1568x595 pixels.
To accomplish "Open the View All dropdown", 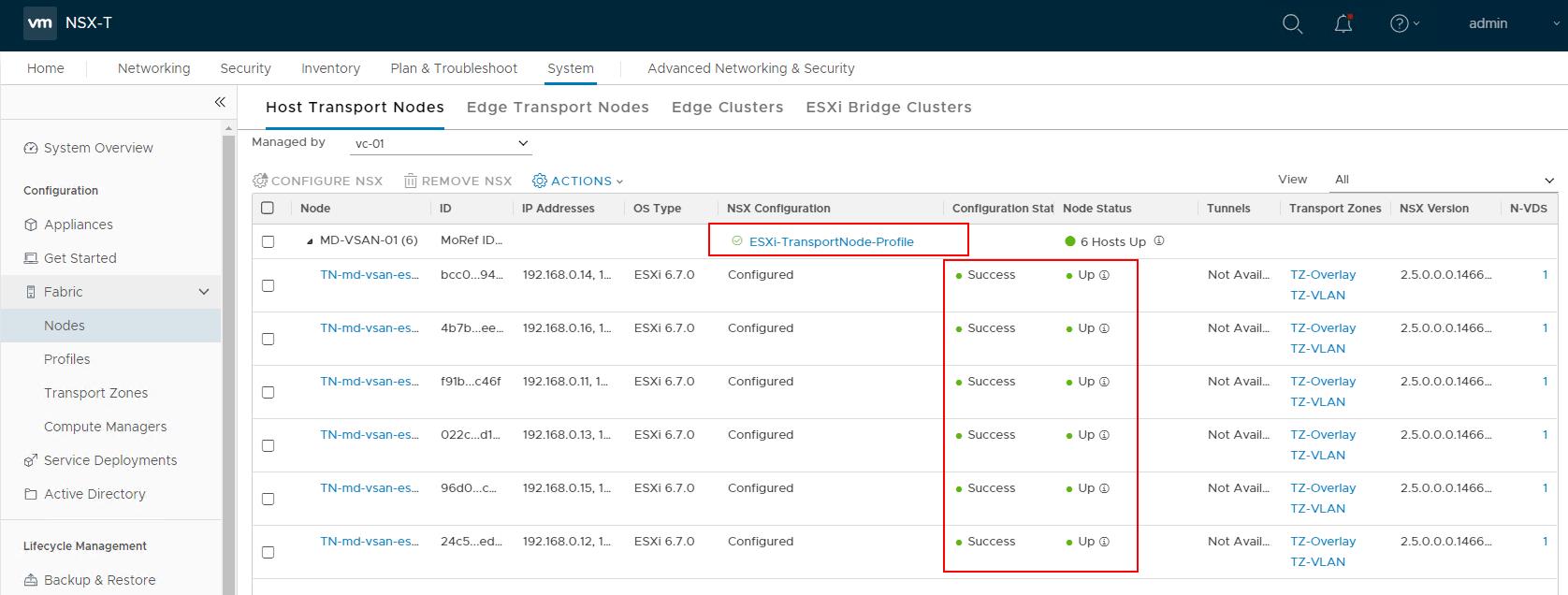I will click(x=1444, y=180).
